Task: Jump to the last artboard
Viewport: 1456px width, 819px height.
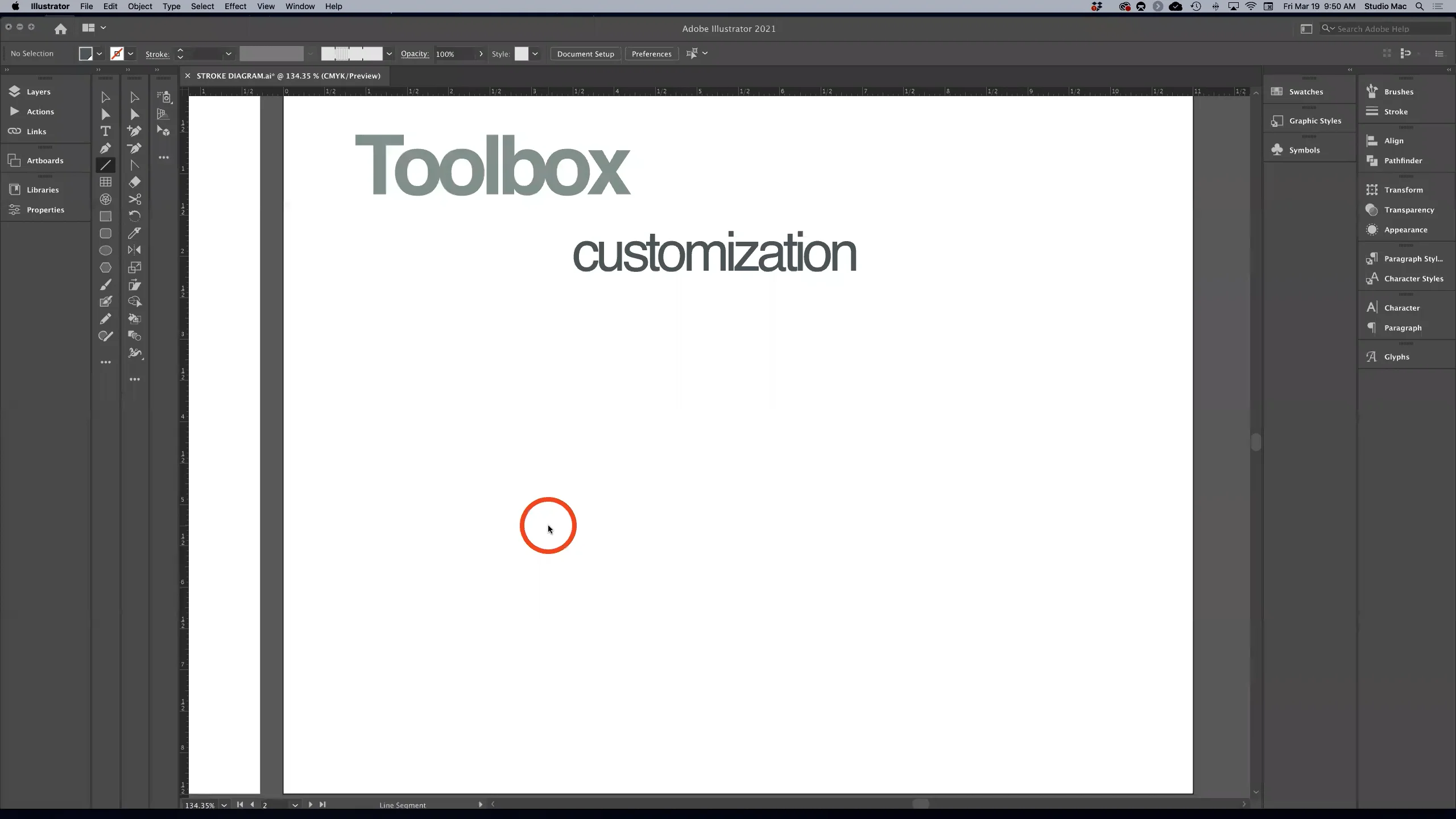Action: pos(322,805)
